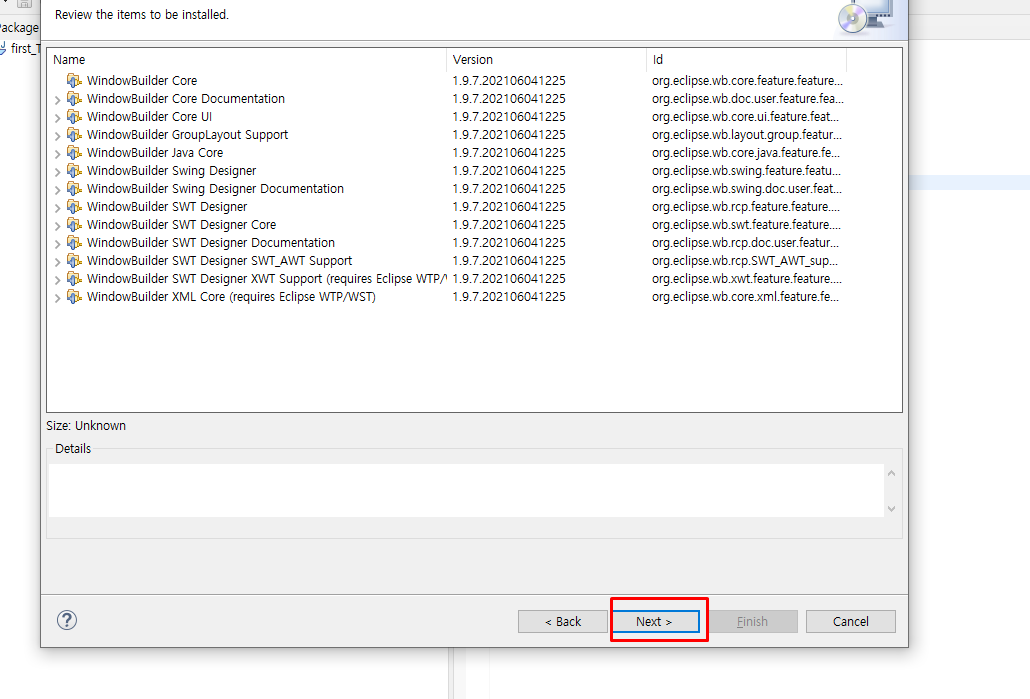Click the WindowBuilder SWT Designer feature icon

74,206
